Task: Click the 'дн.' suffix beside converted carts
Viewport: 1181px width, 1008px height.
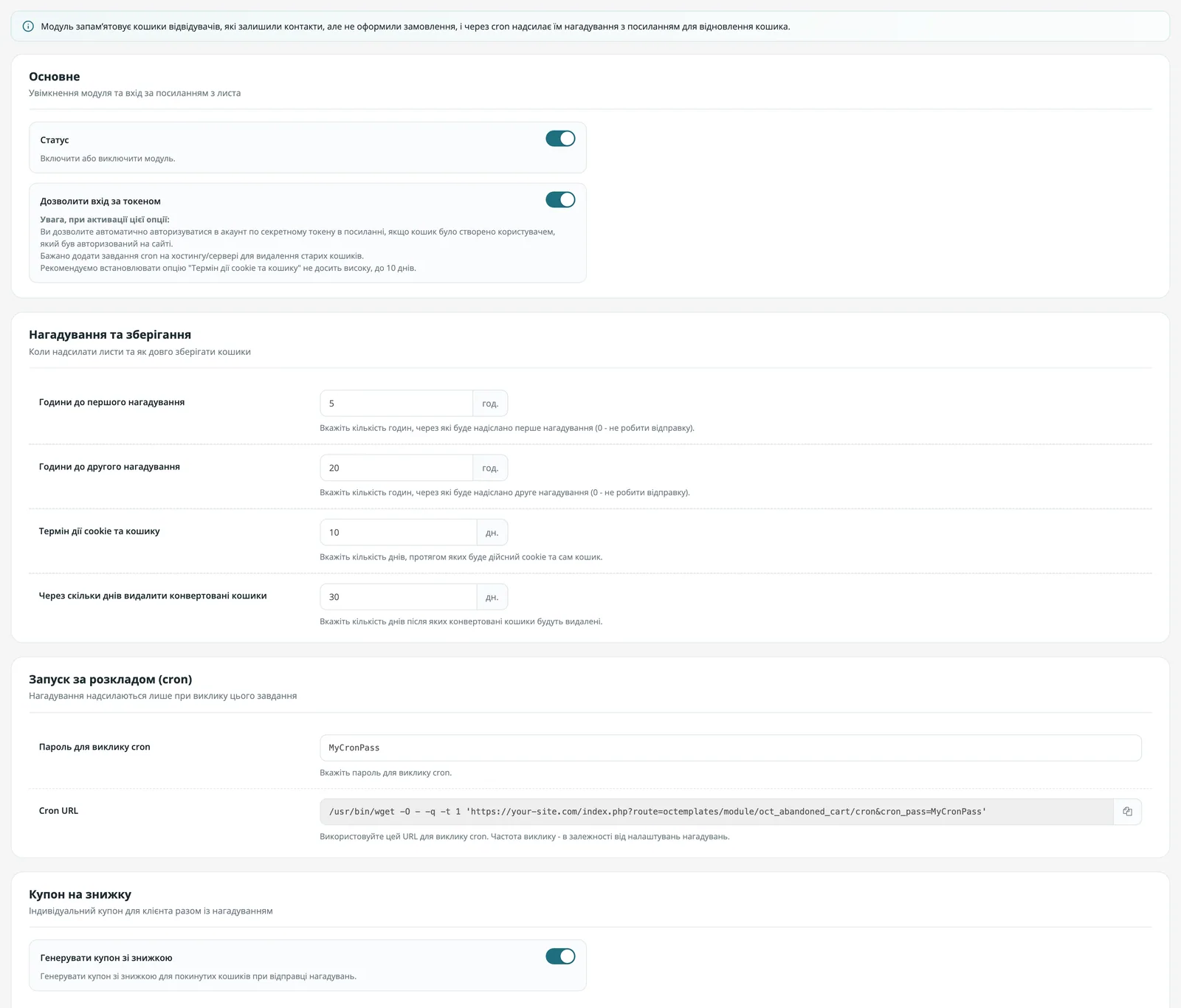Action: pyautogui.click(x=492, y=597)
